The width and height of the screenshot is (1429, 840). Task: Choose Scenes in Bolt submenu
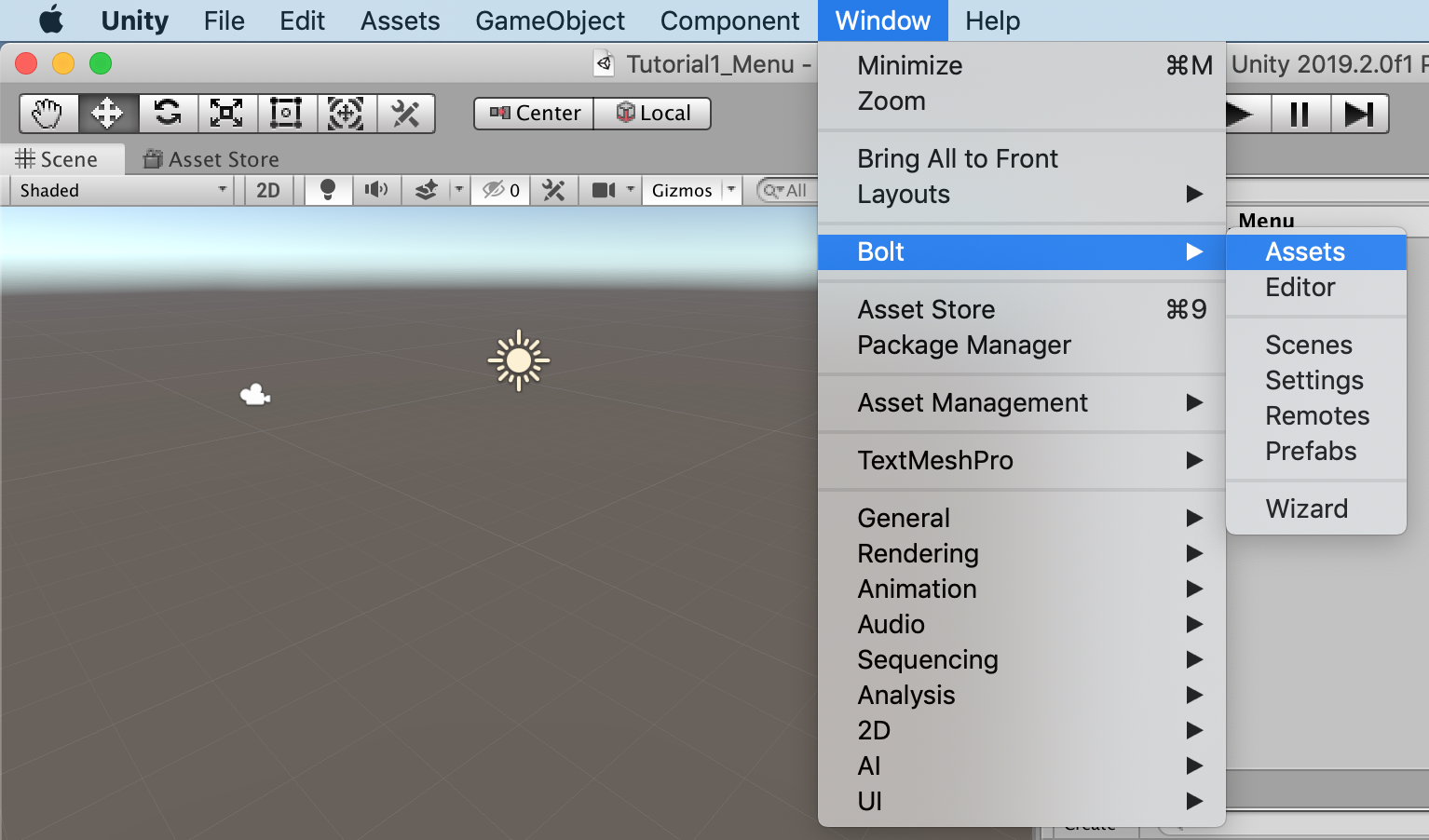tap(1316, 345)
